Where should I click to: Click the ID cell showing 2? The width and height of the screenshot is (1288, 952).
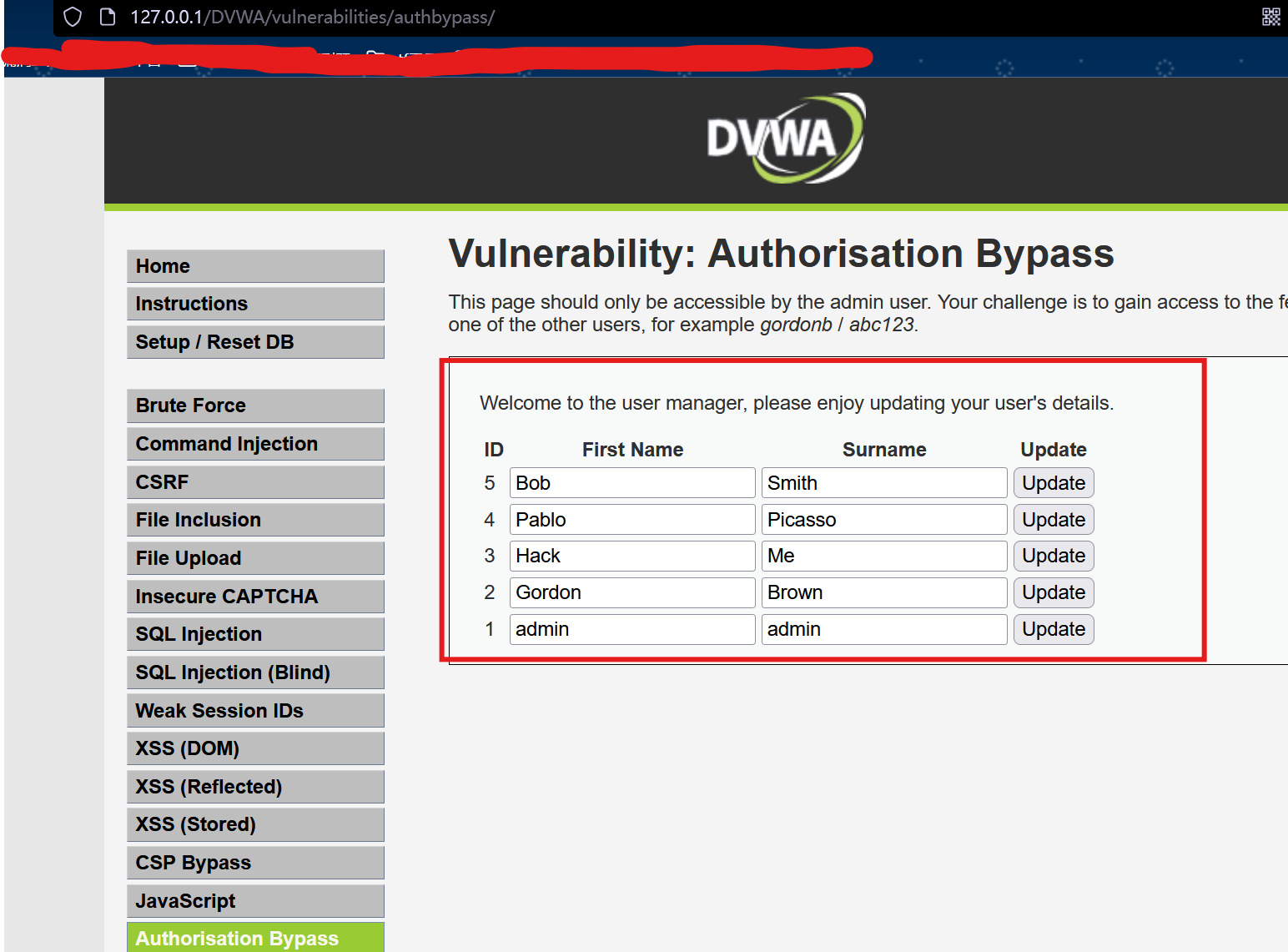pyautogui.click(x=490, y=592)
